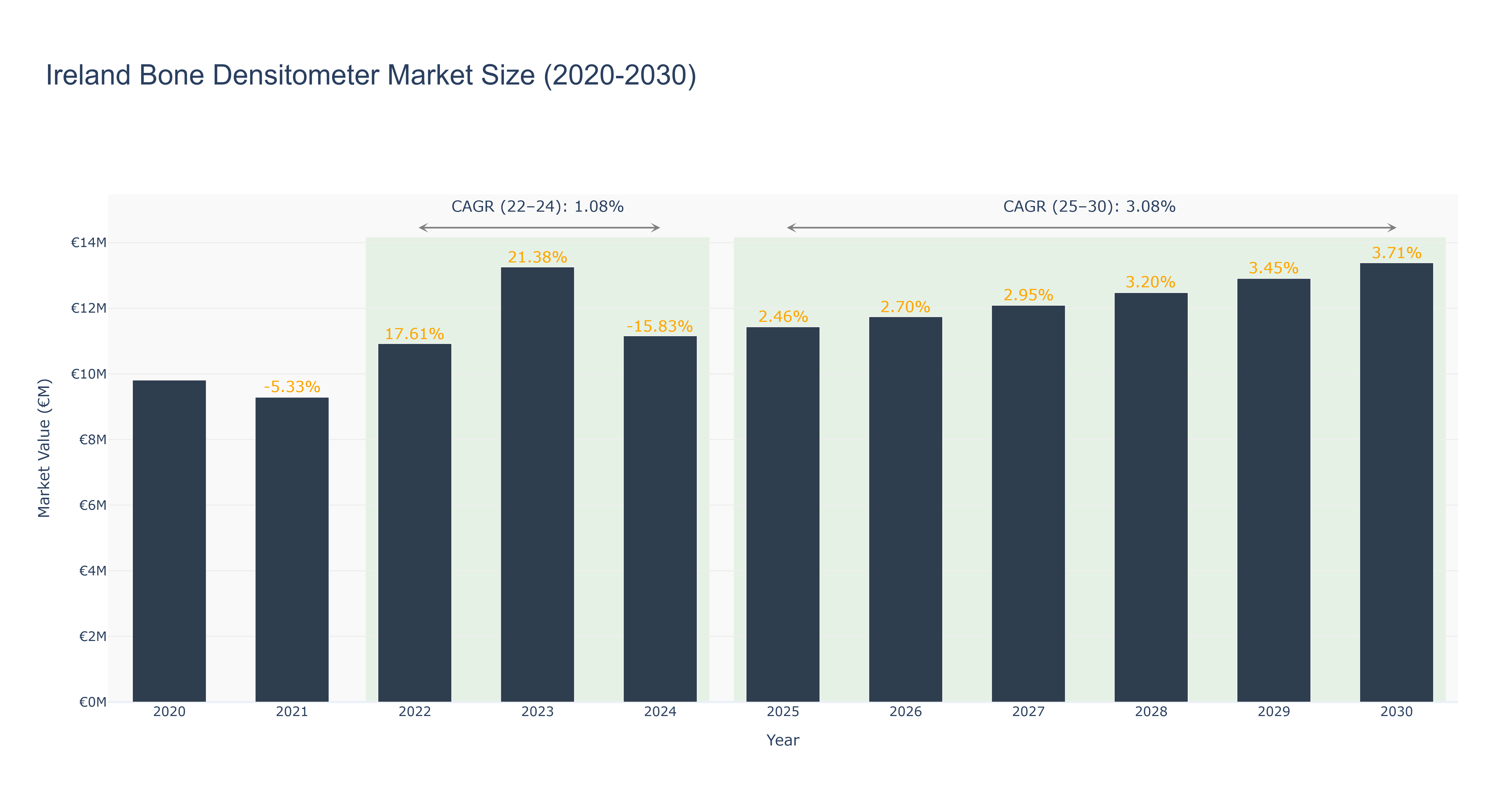Viewport: 1512px width, 810px height.
Task: Click the €14M y-axis tick label
Action: tap(89, 242)
